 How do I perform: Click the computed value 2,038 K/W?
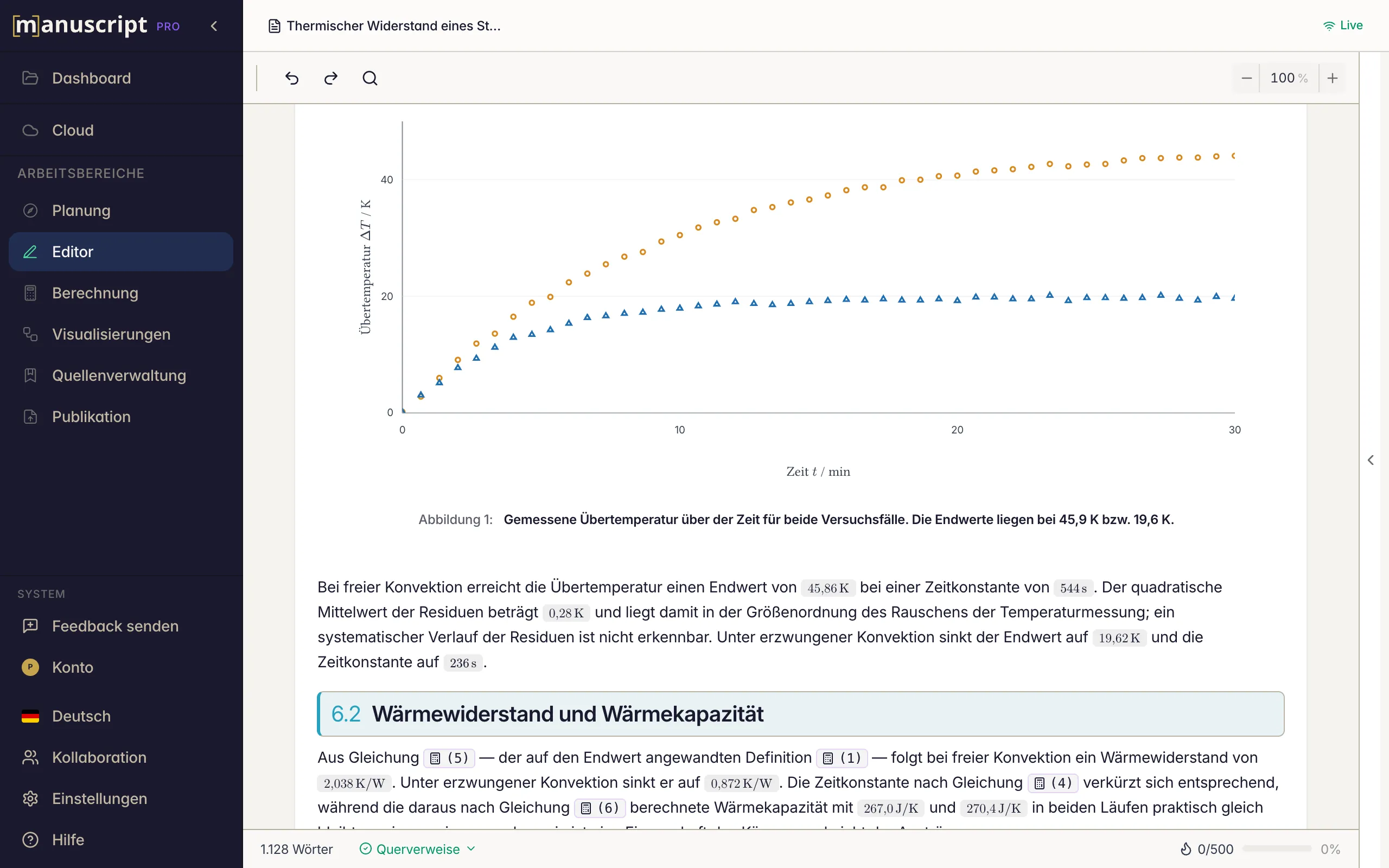(x=354, y=783)
